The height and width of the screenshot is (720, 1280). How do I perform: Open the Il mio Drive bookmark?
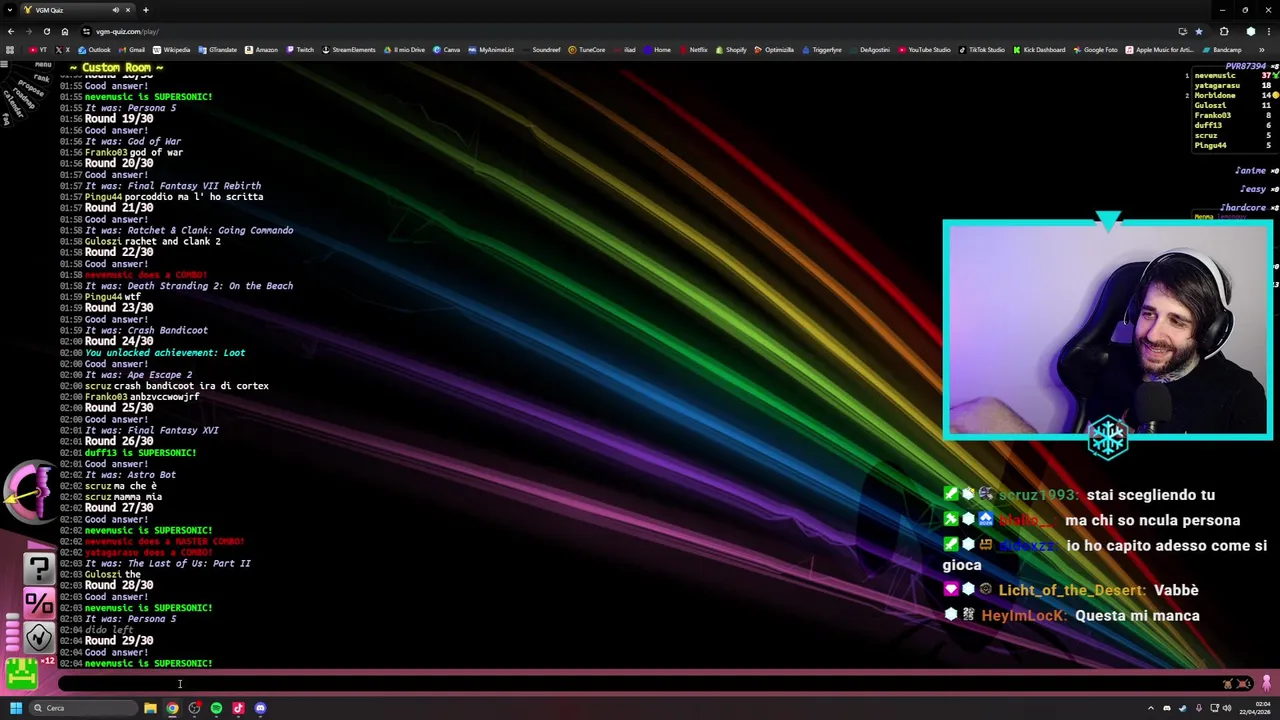click(405, 50)
